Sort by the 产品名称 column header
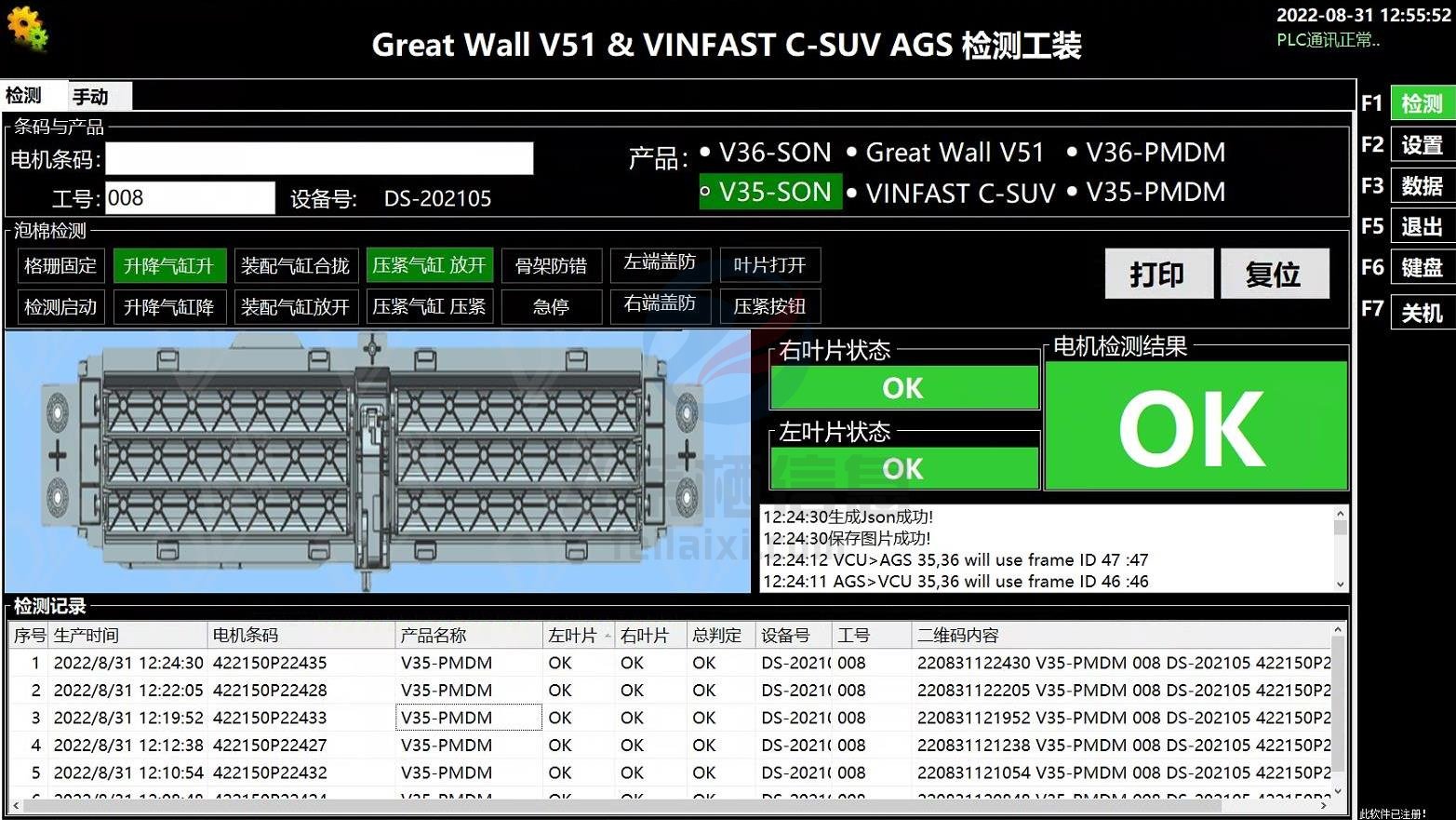The height and width of the screenshot is (820, 1456). (469, 636)
